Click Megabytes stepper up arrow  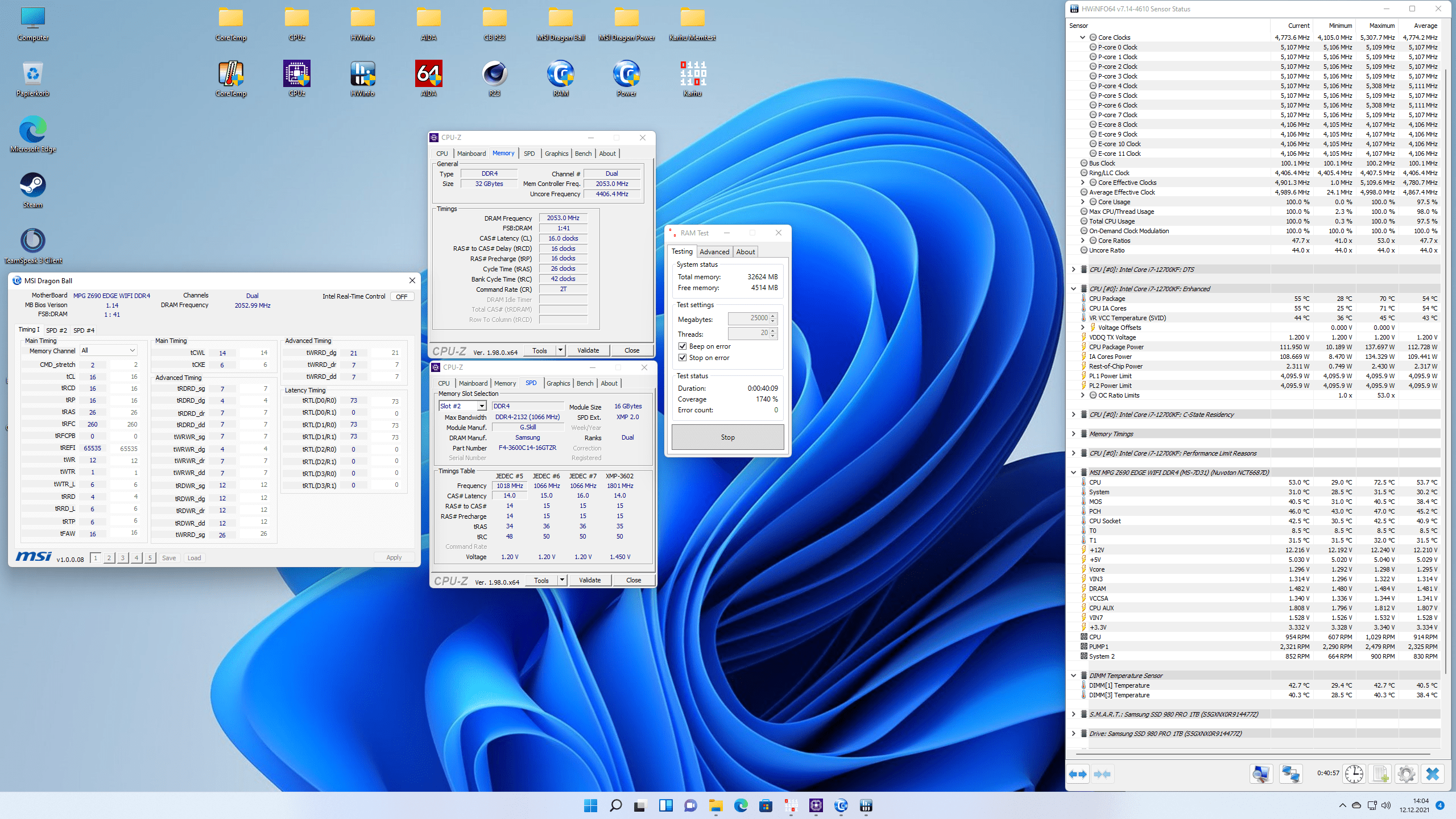[x=773, y=315]
